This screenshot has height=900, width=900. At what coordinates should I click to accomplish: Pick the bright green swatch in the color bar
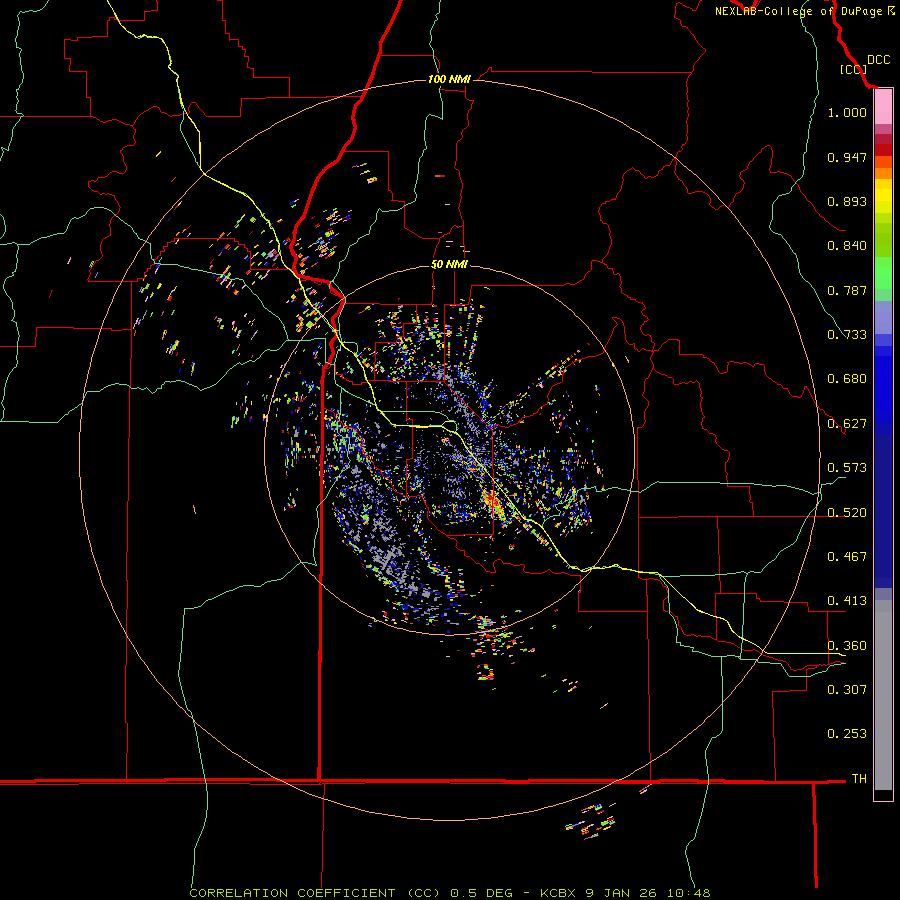pos(883,273)
